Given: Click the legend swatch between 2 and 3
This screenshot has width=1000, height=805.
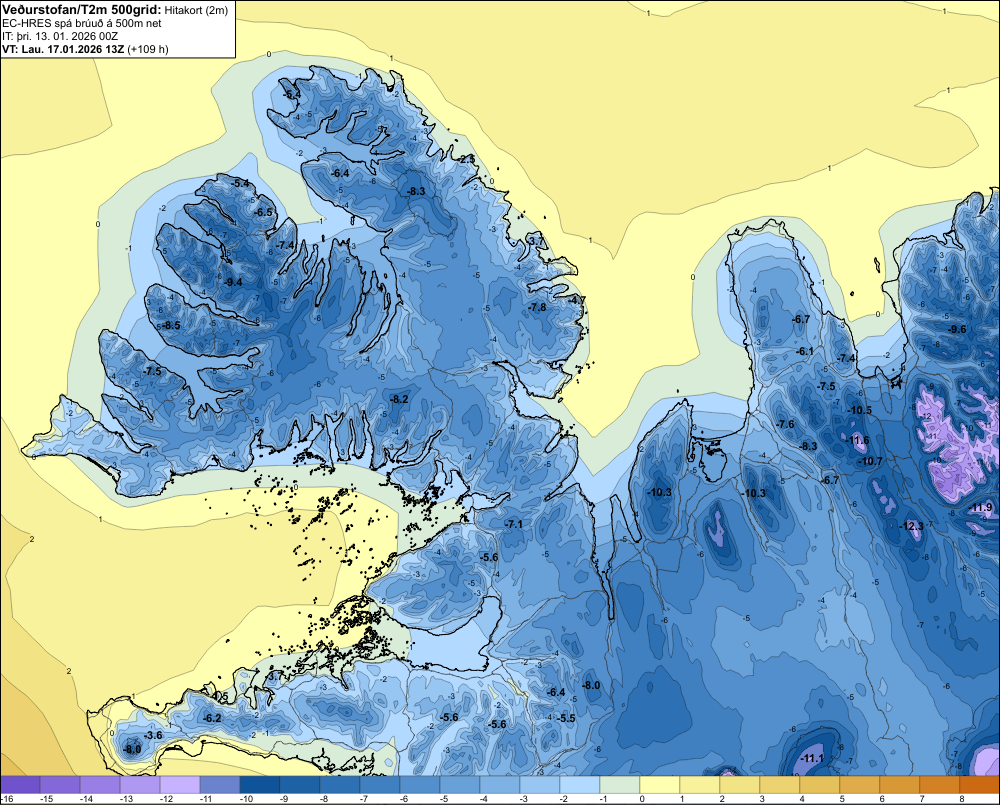Looking at the screenshot, I should click(x=740, y=785).
